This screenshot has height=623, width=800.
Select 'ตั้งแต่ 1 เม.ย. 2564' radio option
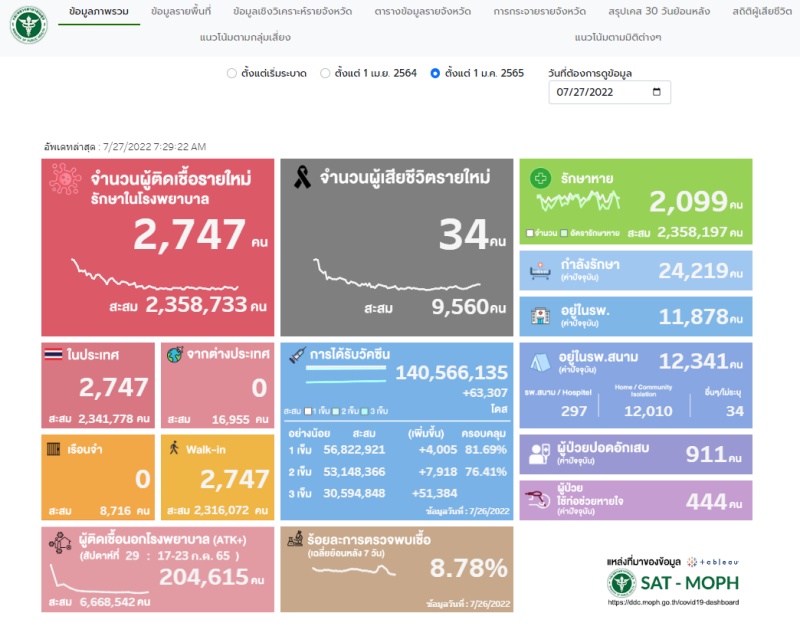point(325,73)
